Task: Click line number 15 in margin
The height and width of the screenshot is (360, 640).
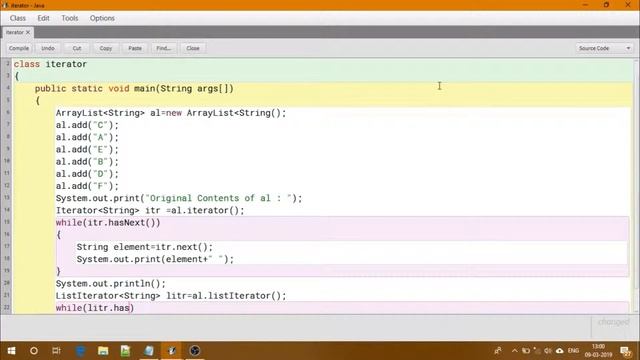Action: pos(7,222)
